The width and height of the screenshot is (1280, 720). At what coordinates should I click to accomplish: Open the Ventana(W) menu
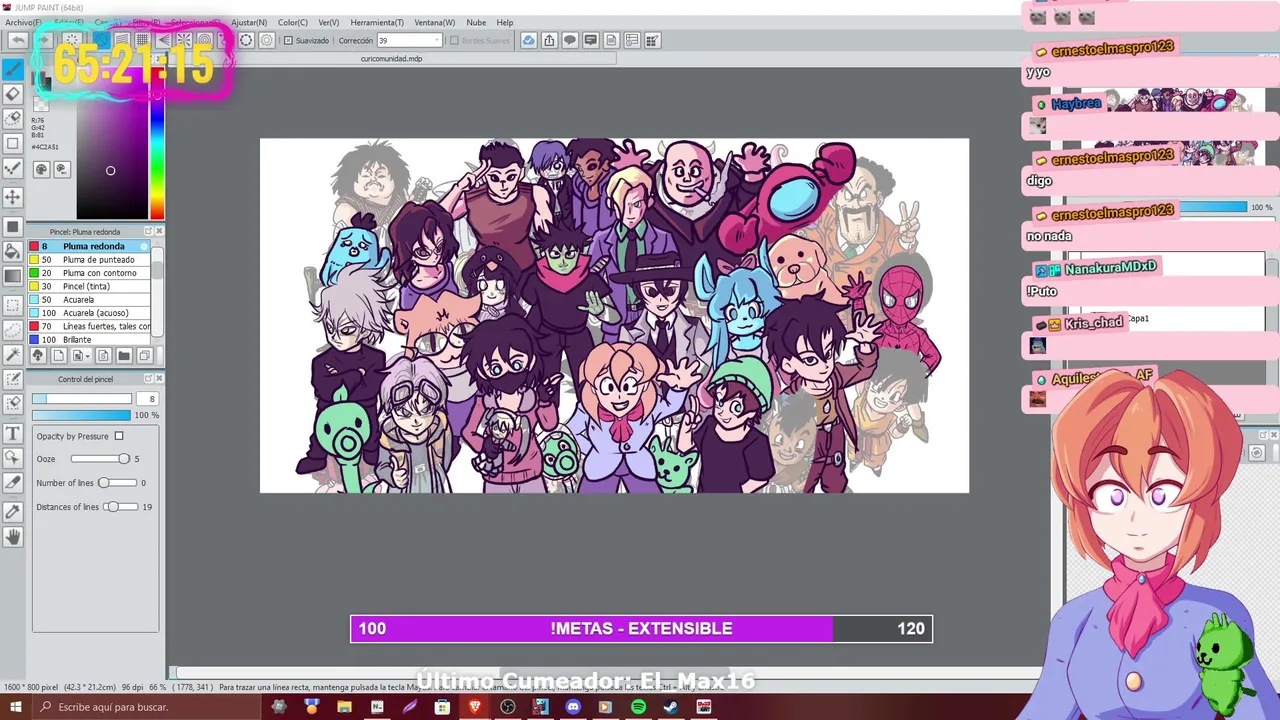[x=434, y=22]
